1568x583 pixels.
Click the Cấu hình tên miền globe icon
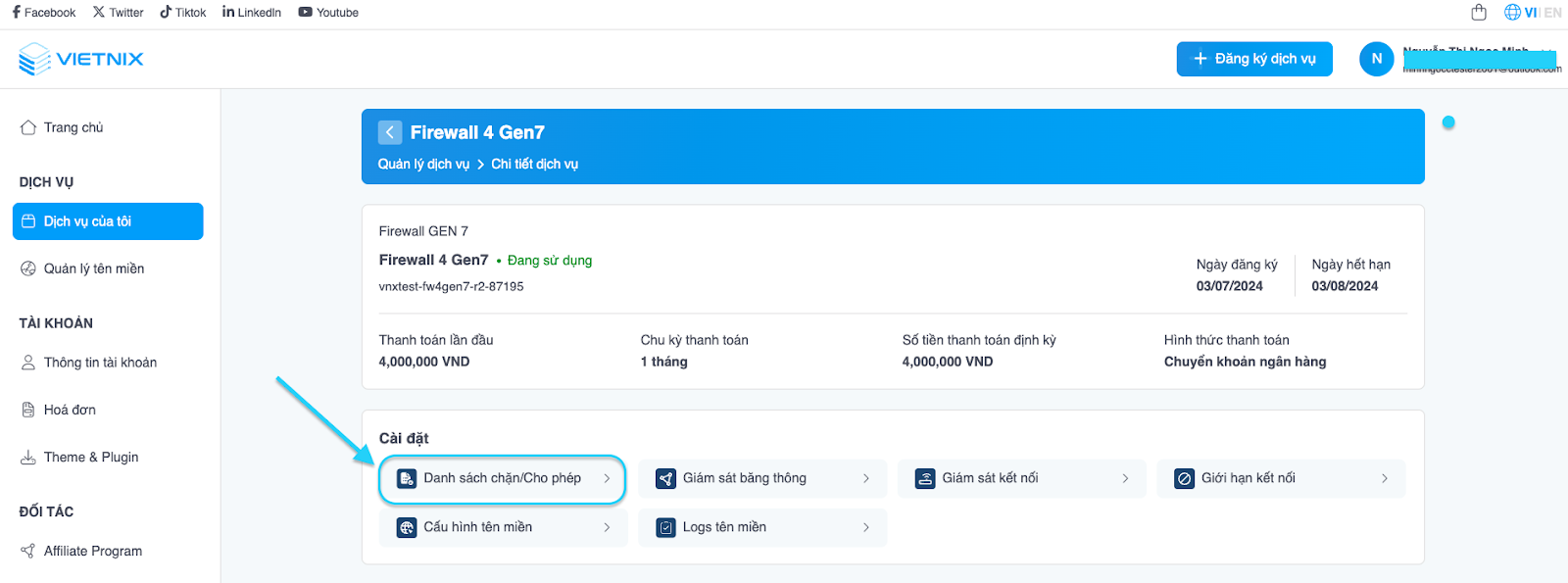tap(407, 527)
